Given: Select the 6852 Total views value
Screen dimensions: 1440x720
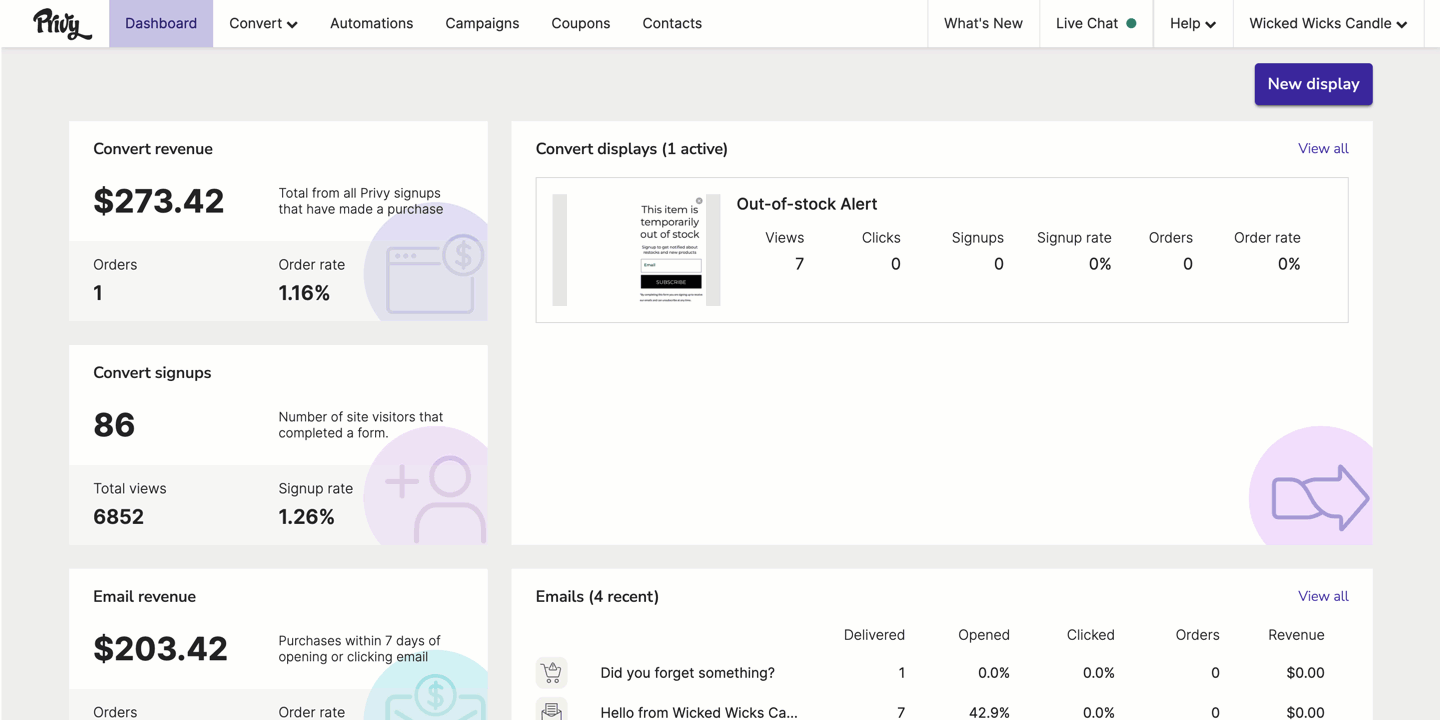Looking at the screenshot, I should [118, 517].
